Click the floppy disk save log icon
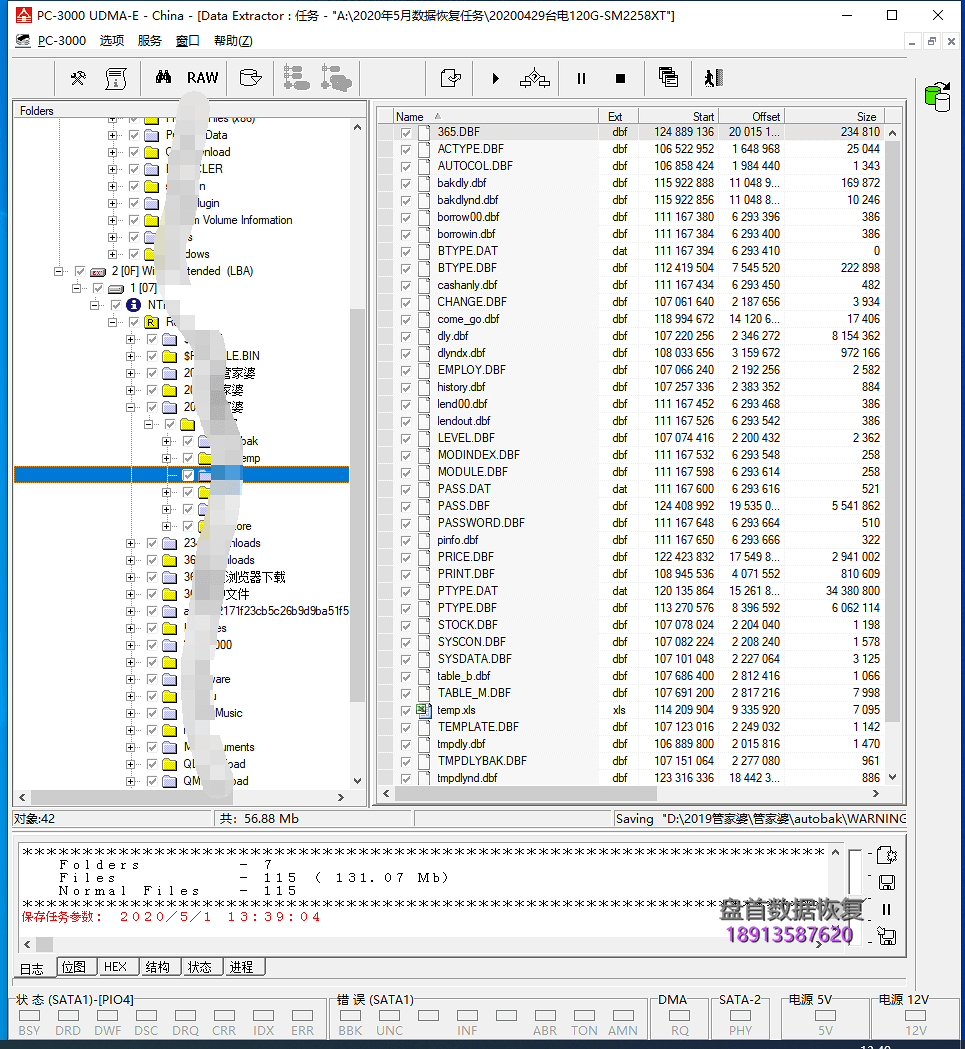The width and height of the screenshot is (965, 1049). pyautogui.click(x=887, y=882)
